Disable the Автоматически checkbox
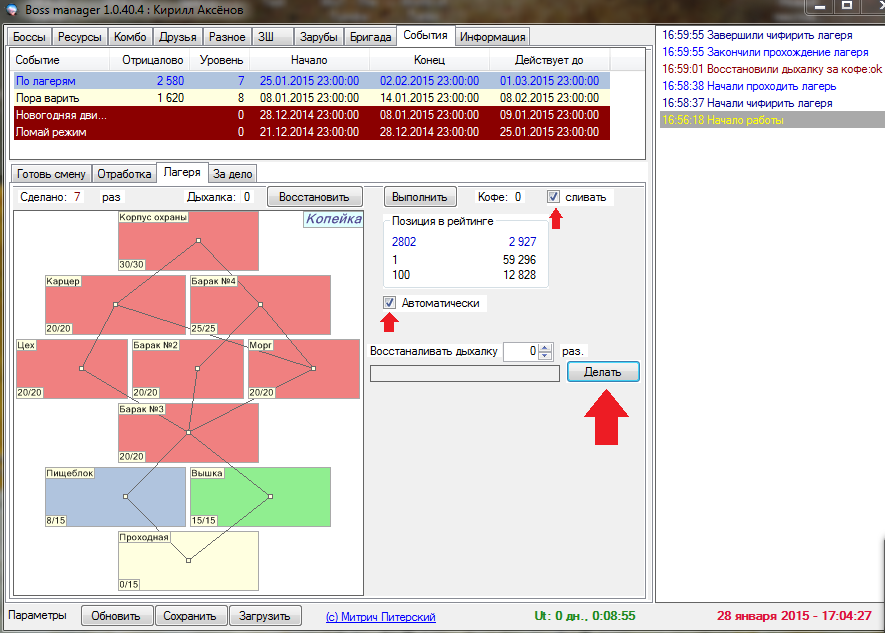The width and height of the screenshot is (885, 633). pyautogui.click(x=390, y=303)
